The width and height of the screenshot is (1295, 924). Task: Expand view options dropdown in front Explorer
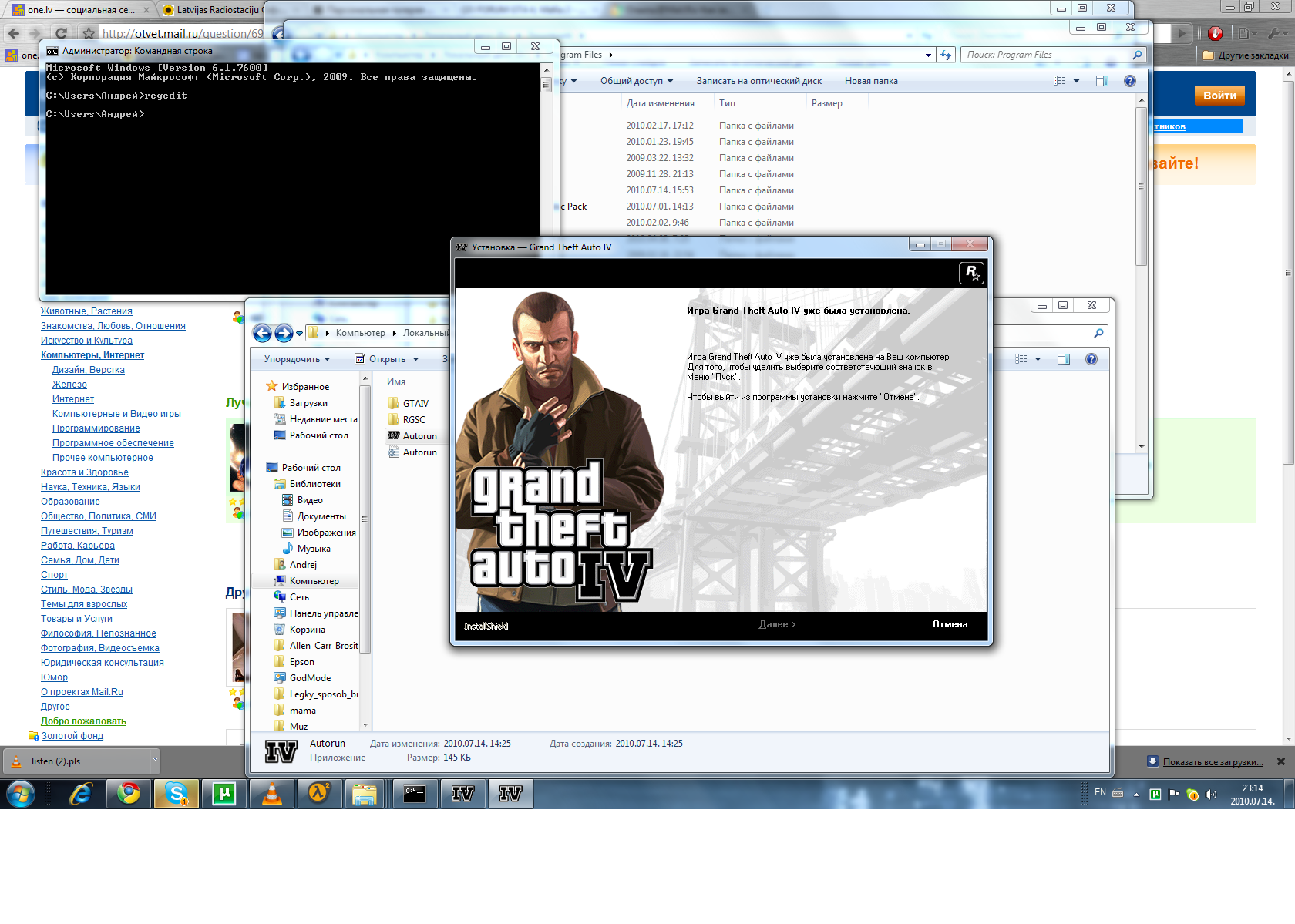tap(1038, 359)
